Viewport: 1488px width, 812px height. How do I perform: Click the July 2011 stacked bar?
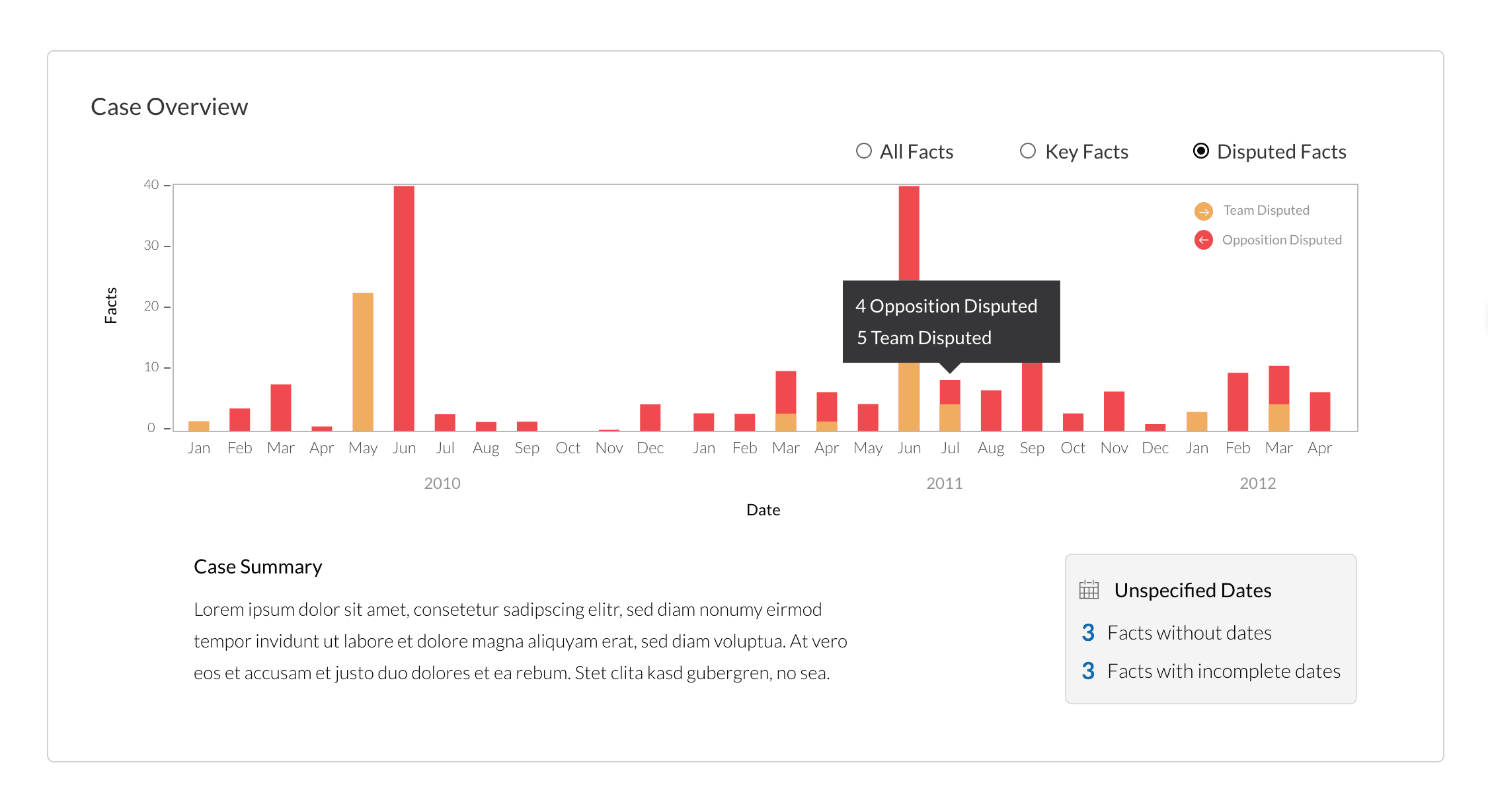(950, 405)
